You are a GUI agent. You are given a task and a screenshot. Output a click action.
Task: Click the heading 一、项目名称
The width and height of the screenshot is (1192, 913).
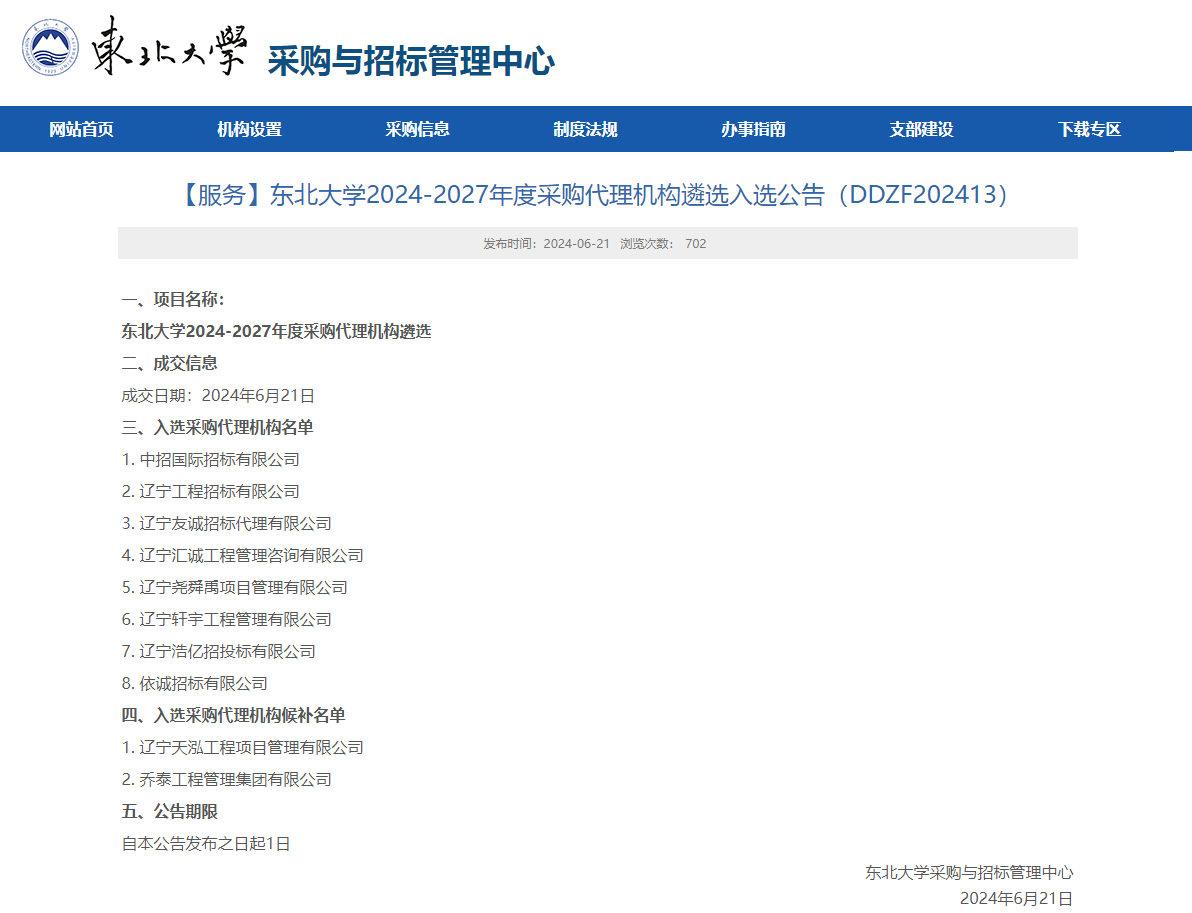point(173,300)
